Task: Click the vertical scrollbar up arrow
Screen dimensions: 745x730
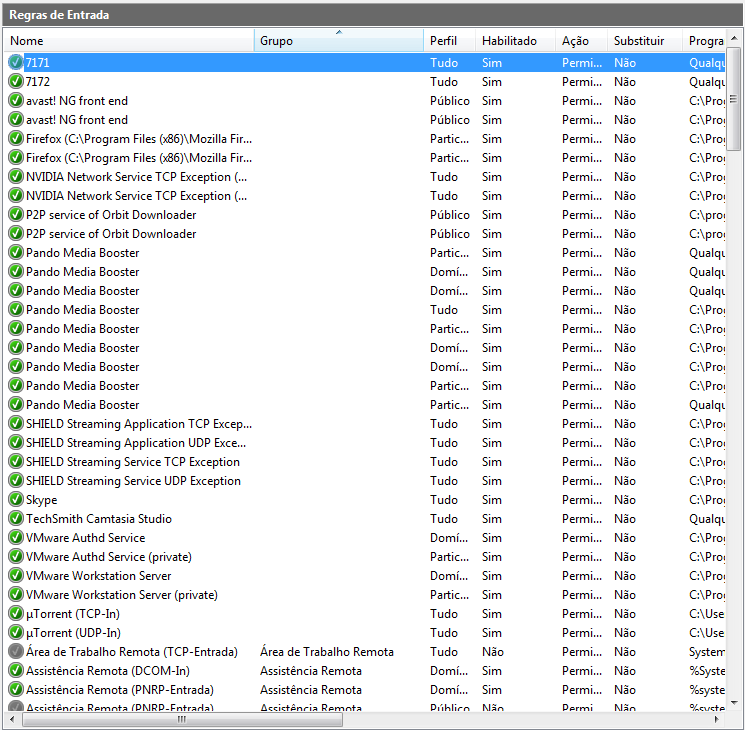Action: (x=734, y=38)
